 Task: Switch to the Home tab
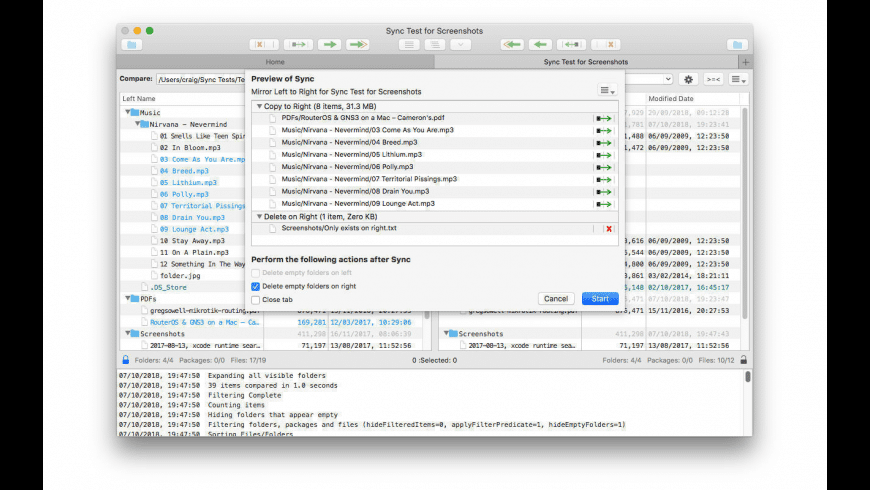click(275, 62)
